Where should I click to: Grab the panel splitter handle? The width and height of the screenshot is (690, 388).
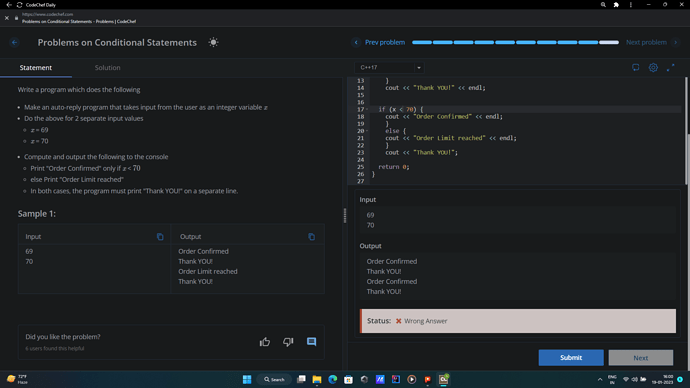(345, 216)
